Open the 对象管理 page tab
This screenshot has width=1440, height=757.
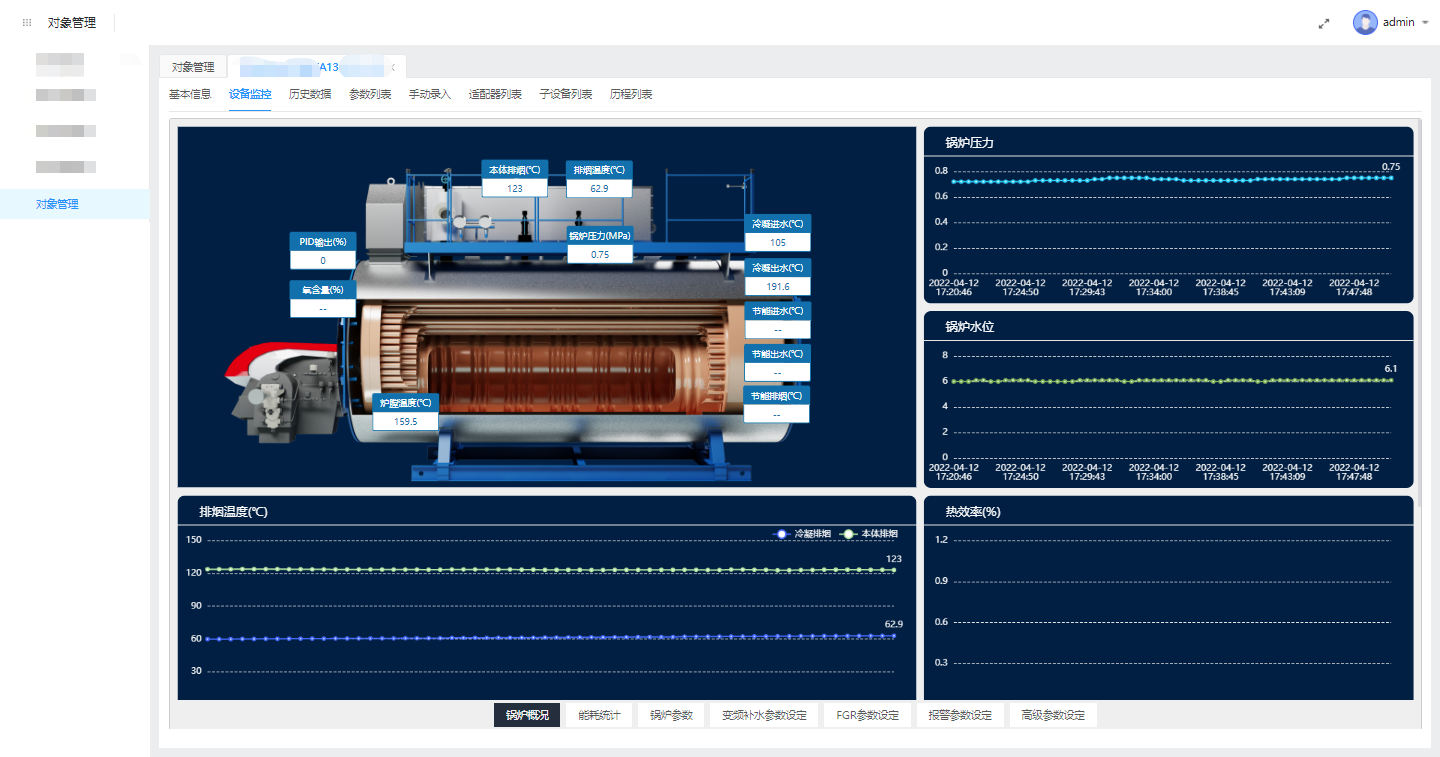pos(193,67)
